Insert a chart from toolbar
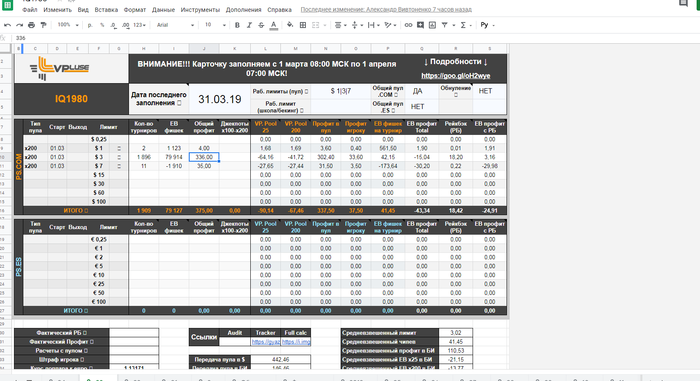This screenshot has width=700, height=381. pos(432,25)
